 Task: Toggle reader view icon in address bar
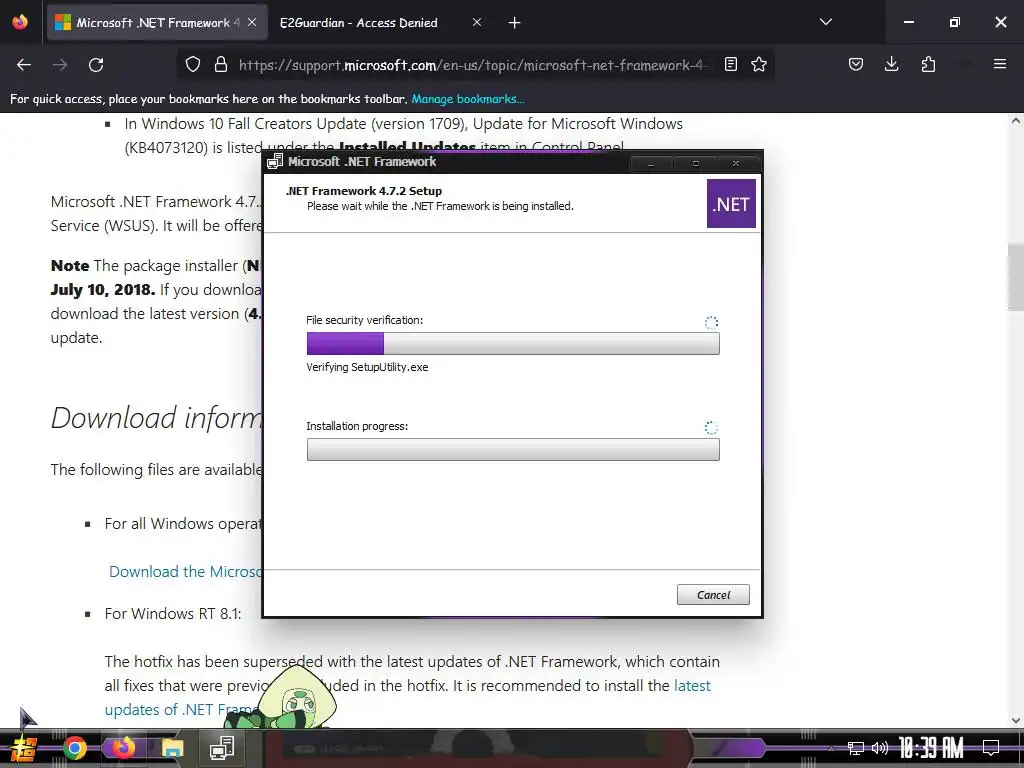(x=731, y=64)
